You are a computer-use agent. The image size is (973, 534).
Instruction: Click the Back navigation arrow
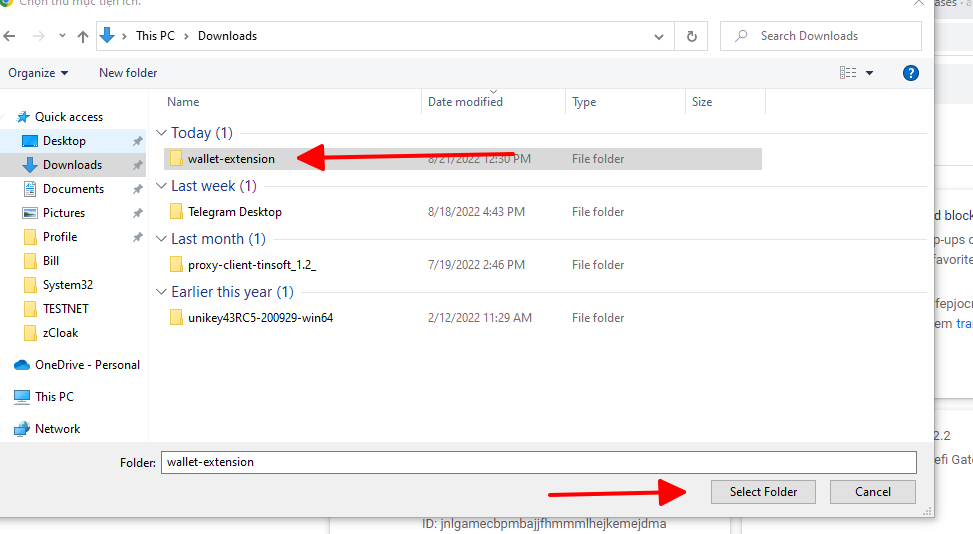[x=10, y=36]
